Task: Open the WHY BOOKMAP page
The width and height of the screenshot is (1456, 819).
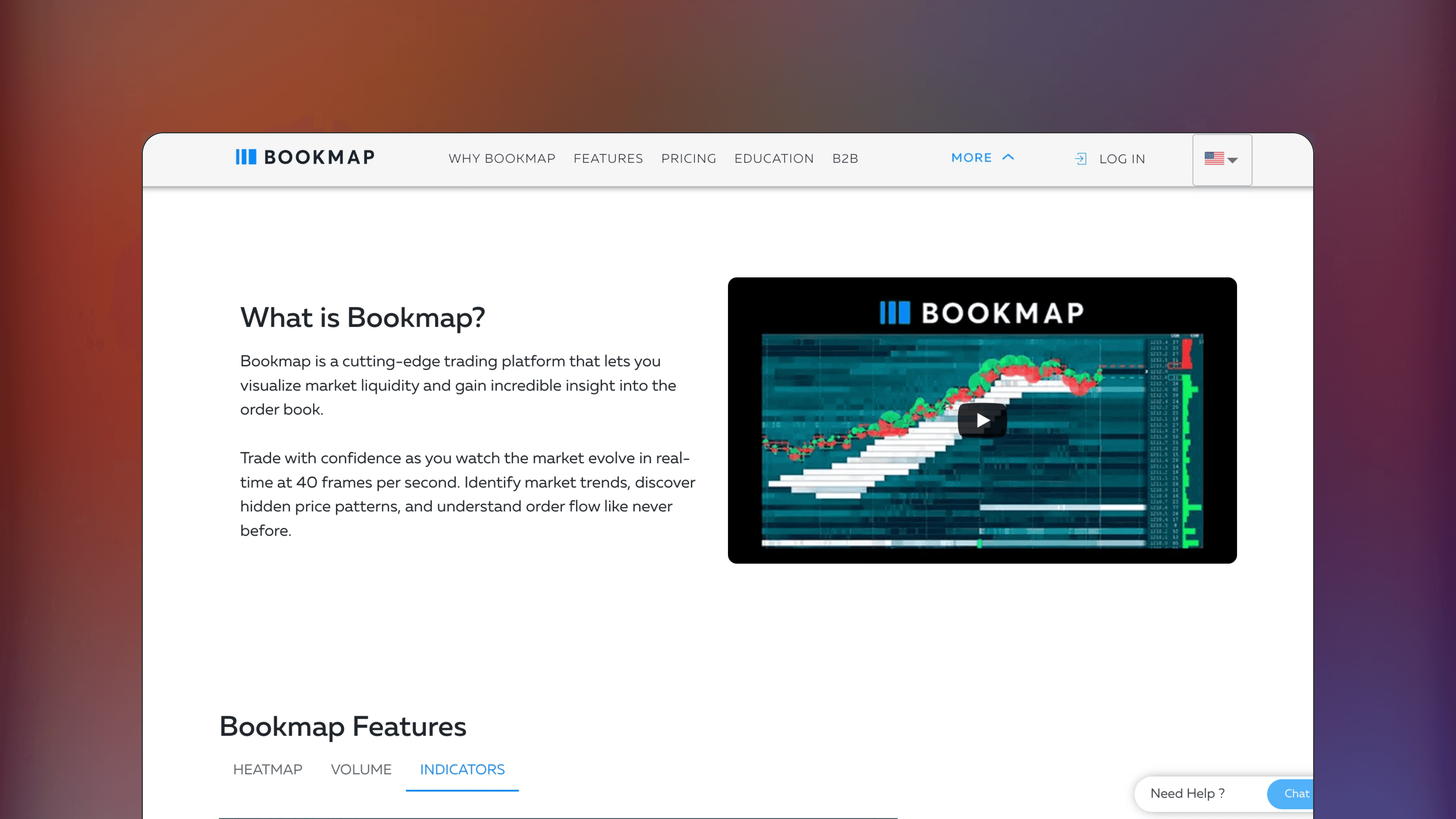Action: click(x=502, y=159)
